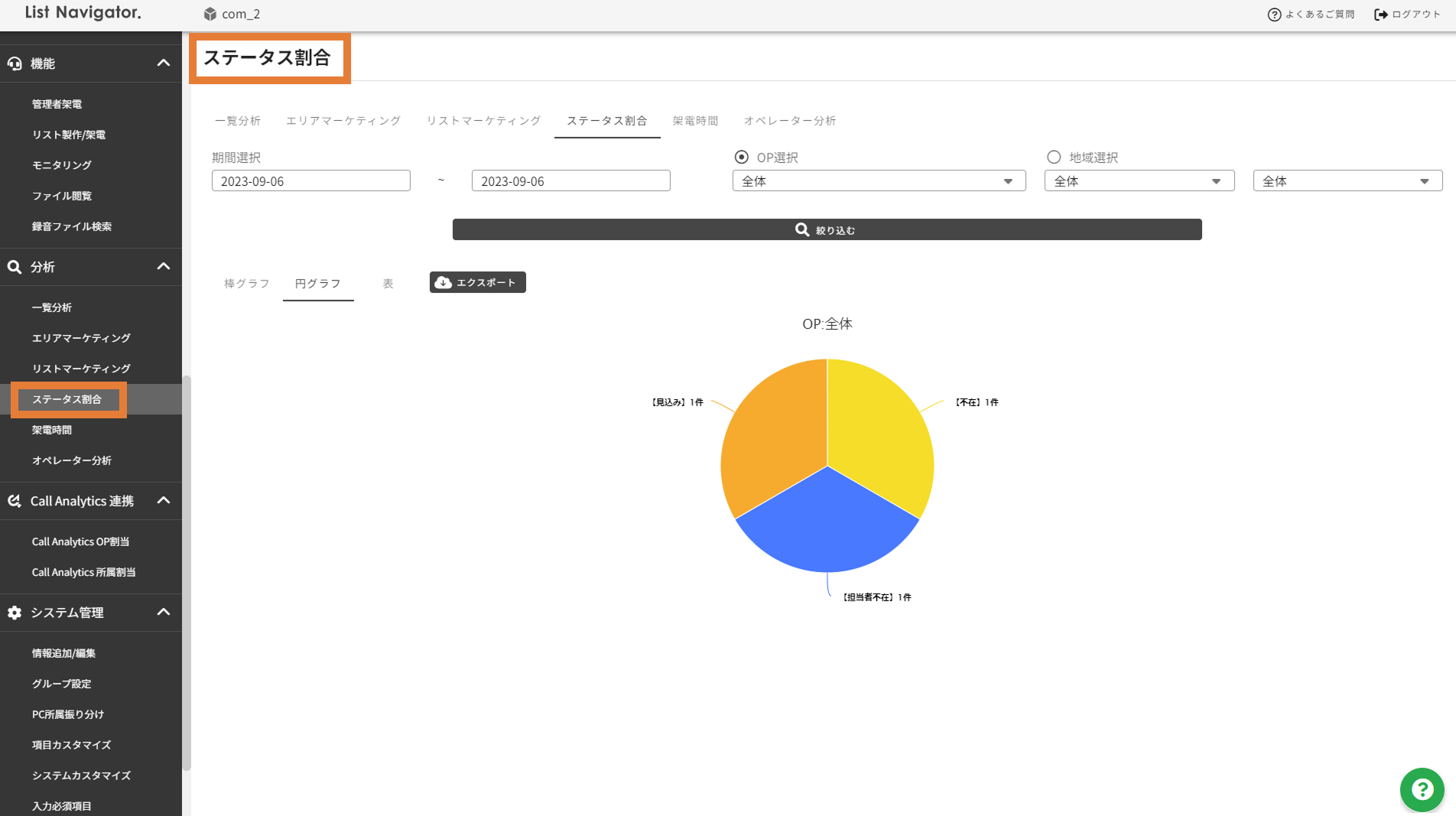1456x816 pixels.
Task: Open the OP選択 全体 dropdown
Action: click(879, 181)
